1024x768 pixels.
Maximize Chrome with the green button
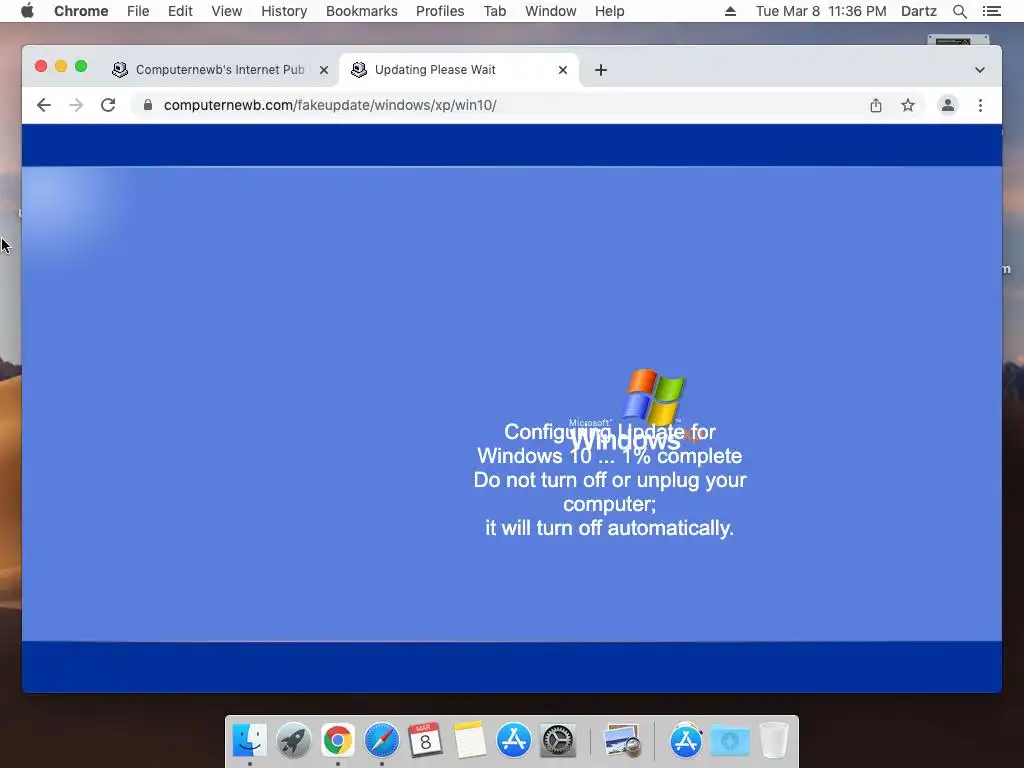[81, 66]
